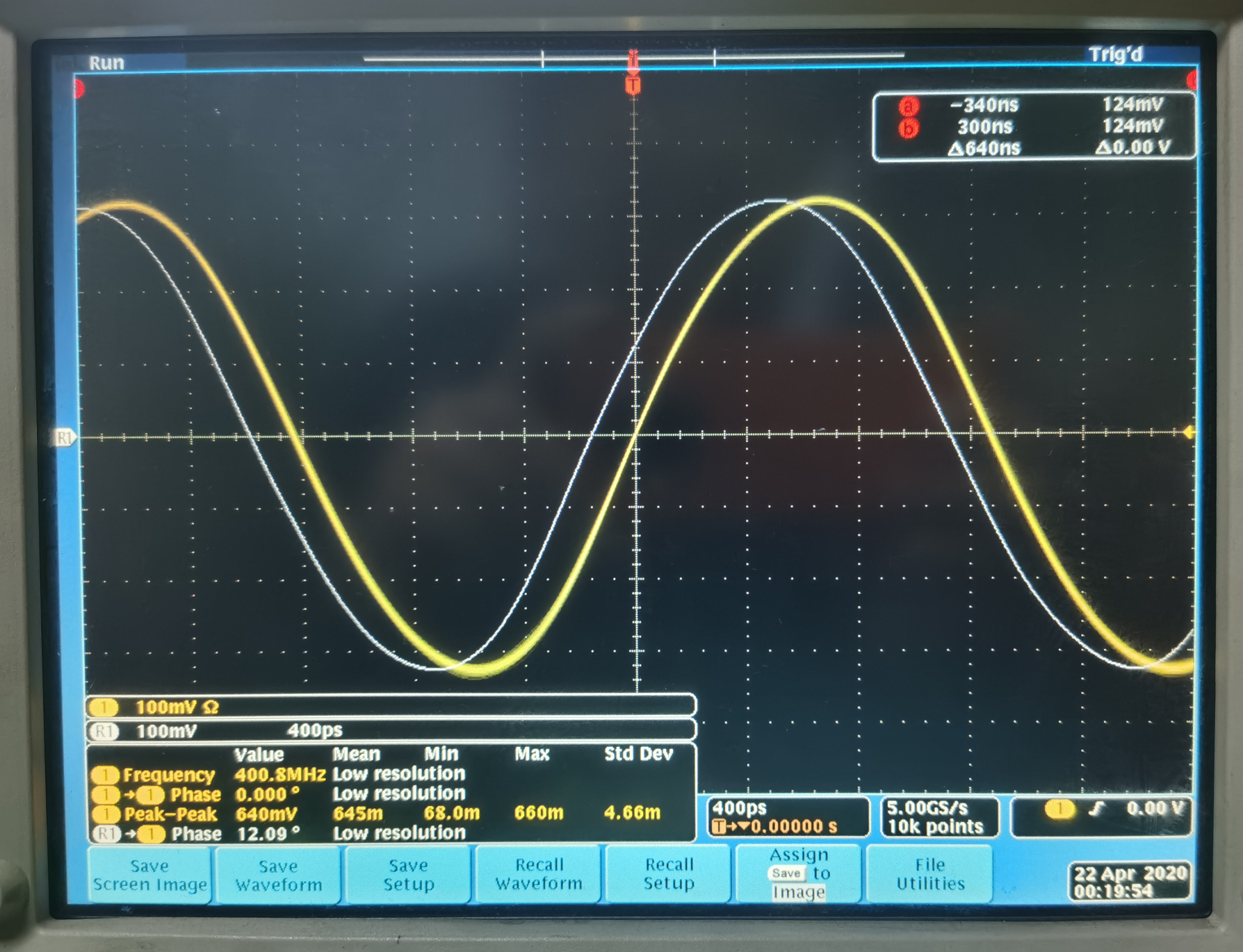Click the 5.00GS/s sample rate readout
Screen dimensions: 1243x952
point(927,808)
